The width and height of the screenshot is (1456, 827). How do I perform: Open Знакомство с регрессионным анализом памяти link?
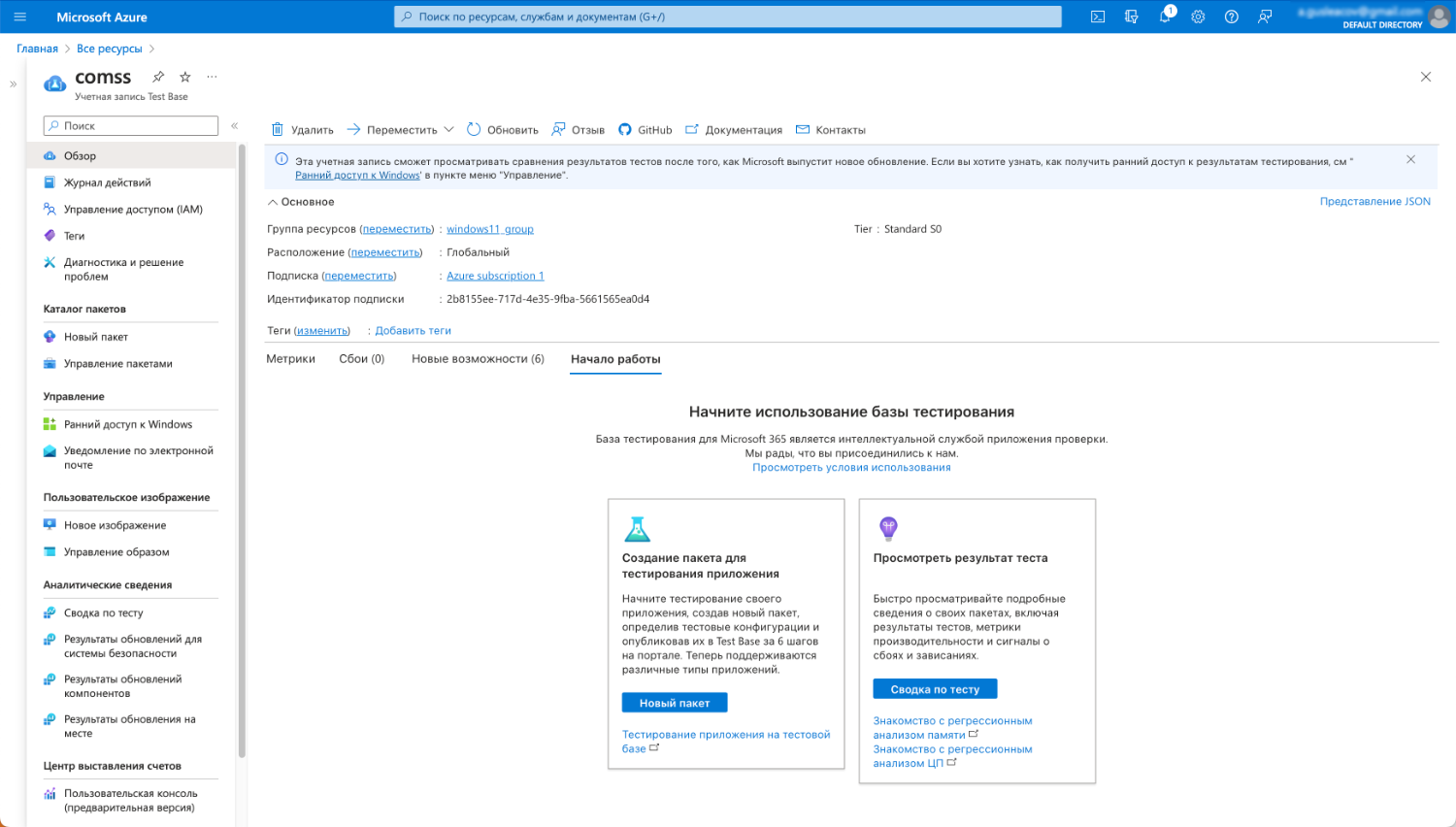tap(952, 728)
